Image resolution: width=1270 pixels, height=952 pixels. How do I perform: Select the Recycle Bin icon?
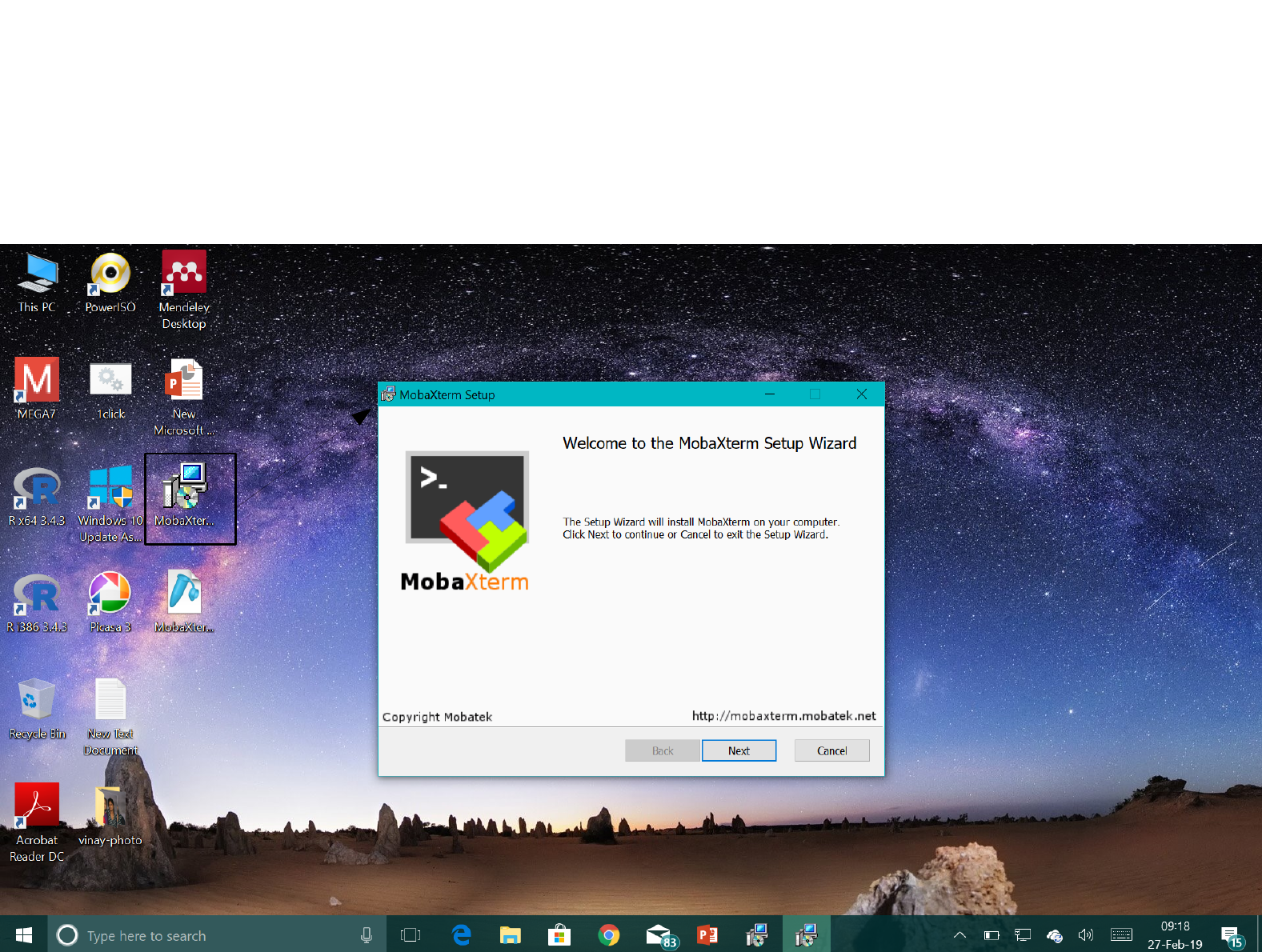point(37,709)
